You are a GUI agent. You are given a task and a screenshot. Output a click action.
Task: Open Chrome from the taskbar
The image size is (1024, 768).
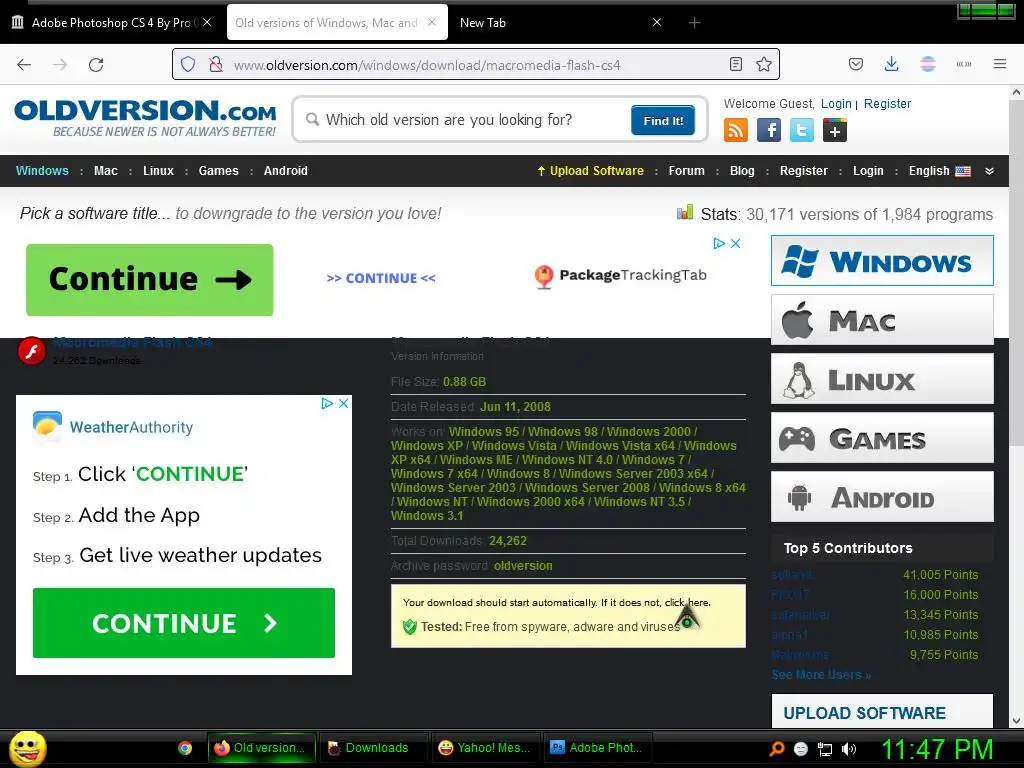coord(185,748)
